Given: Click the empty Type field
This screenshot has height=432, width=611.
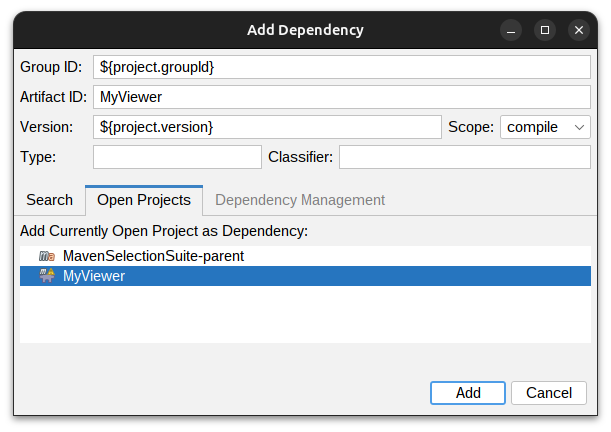Looking at the screenshot, I should (x=177, y=157).
